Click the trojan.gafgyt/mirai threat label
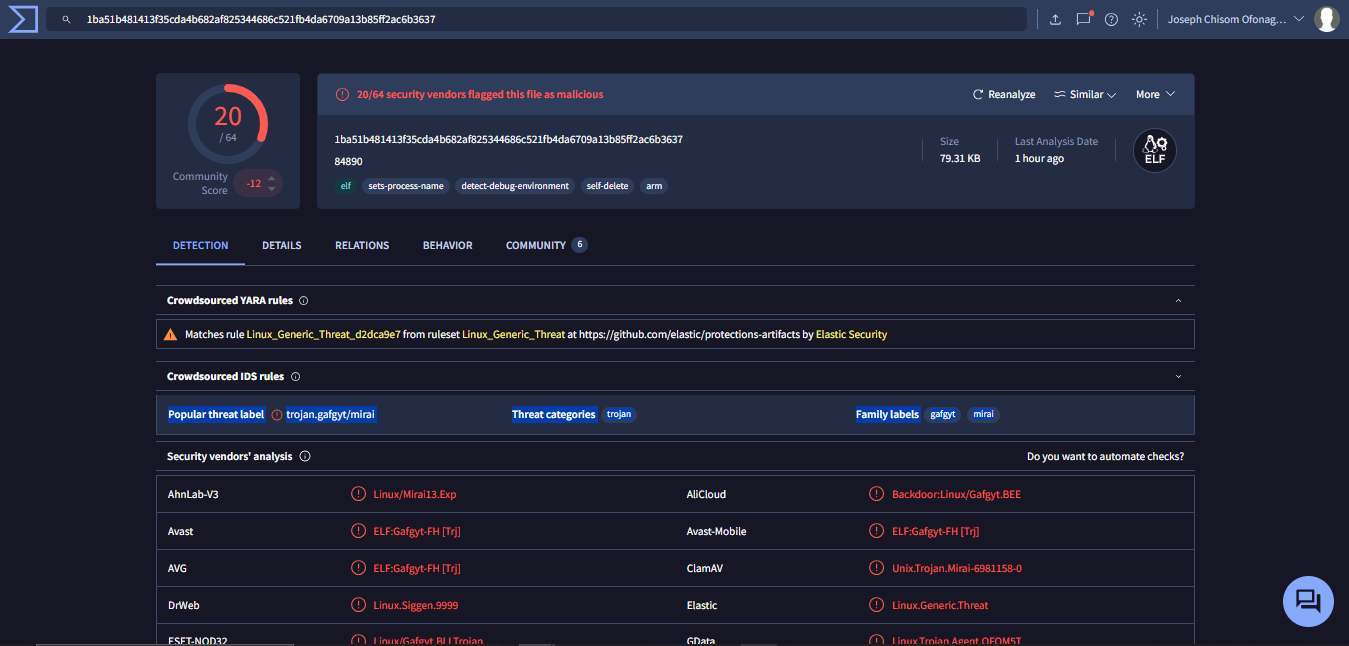Viewport: 1349px width, 646px height. [331, 414]
